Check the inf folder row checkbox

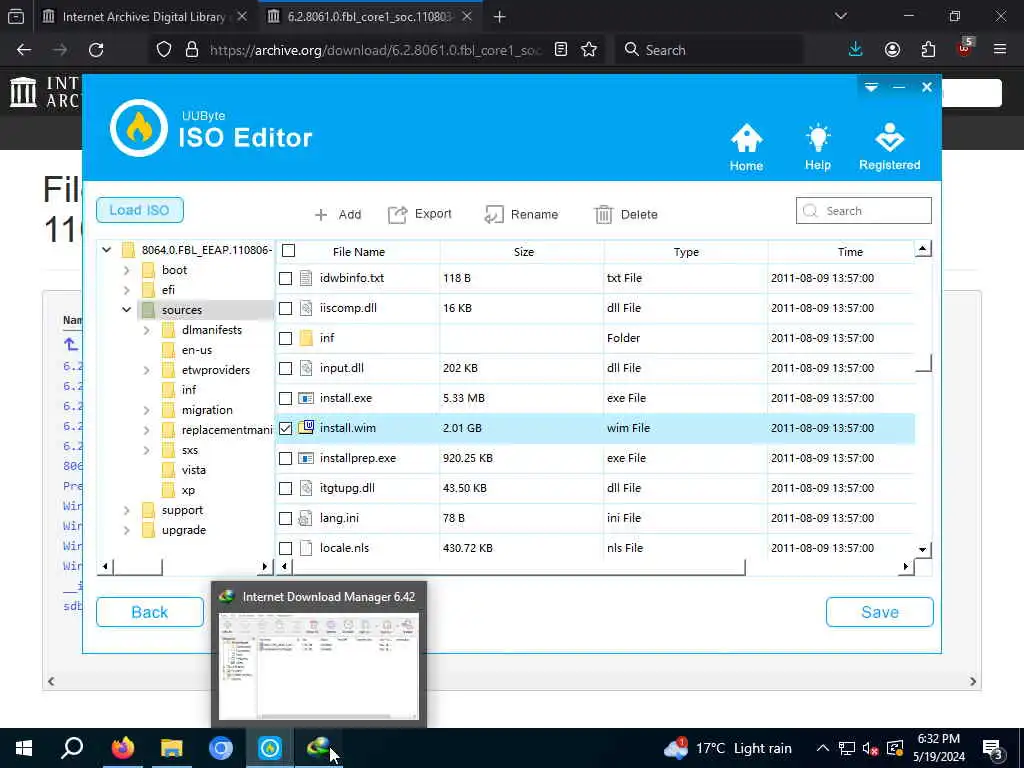click(285, 338)
